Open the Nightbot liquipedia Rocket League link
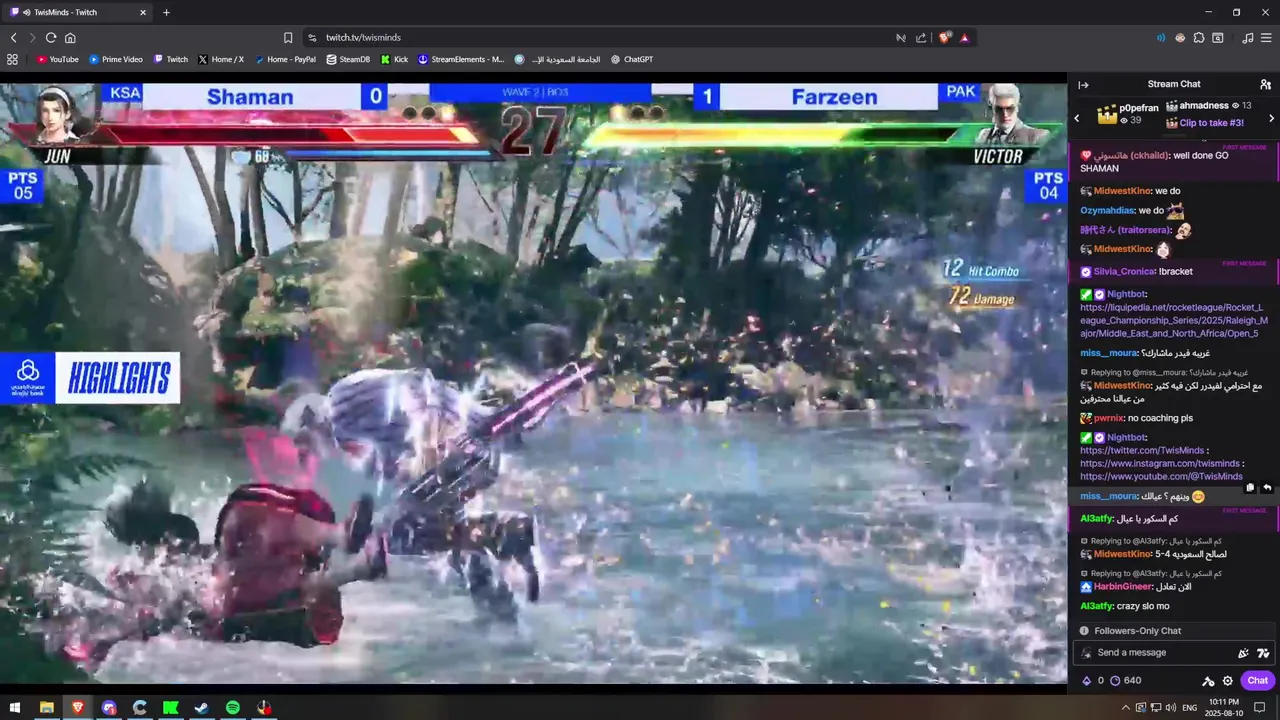The height and width of the screenshot is (720, 1280). pyautogui.click(x=1174, y=320)
